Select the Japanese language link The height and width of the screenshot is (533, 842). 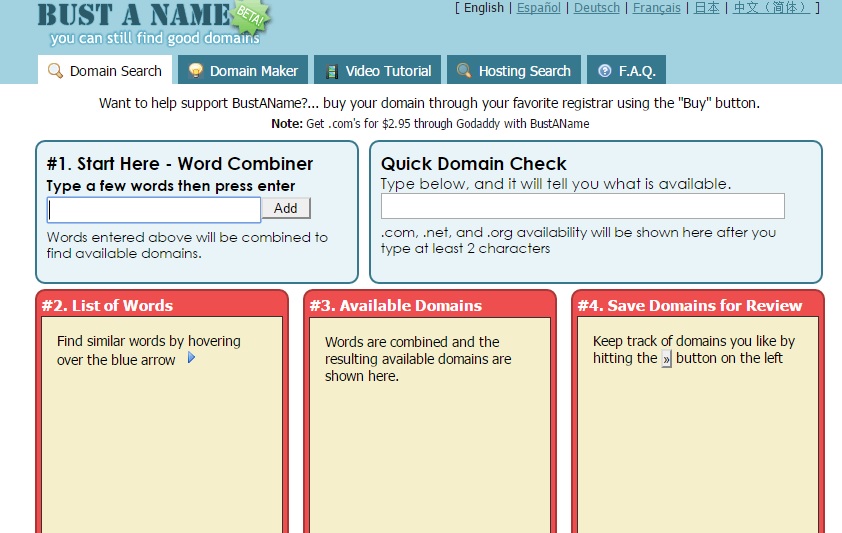pyautogui.click(x=707, y=8)
